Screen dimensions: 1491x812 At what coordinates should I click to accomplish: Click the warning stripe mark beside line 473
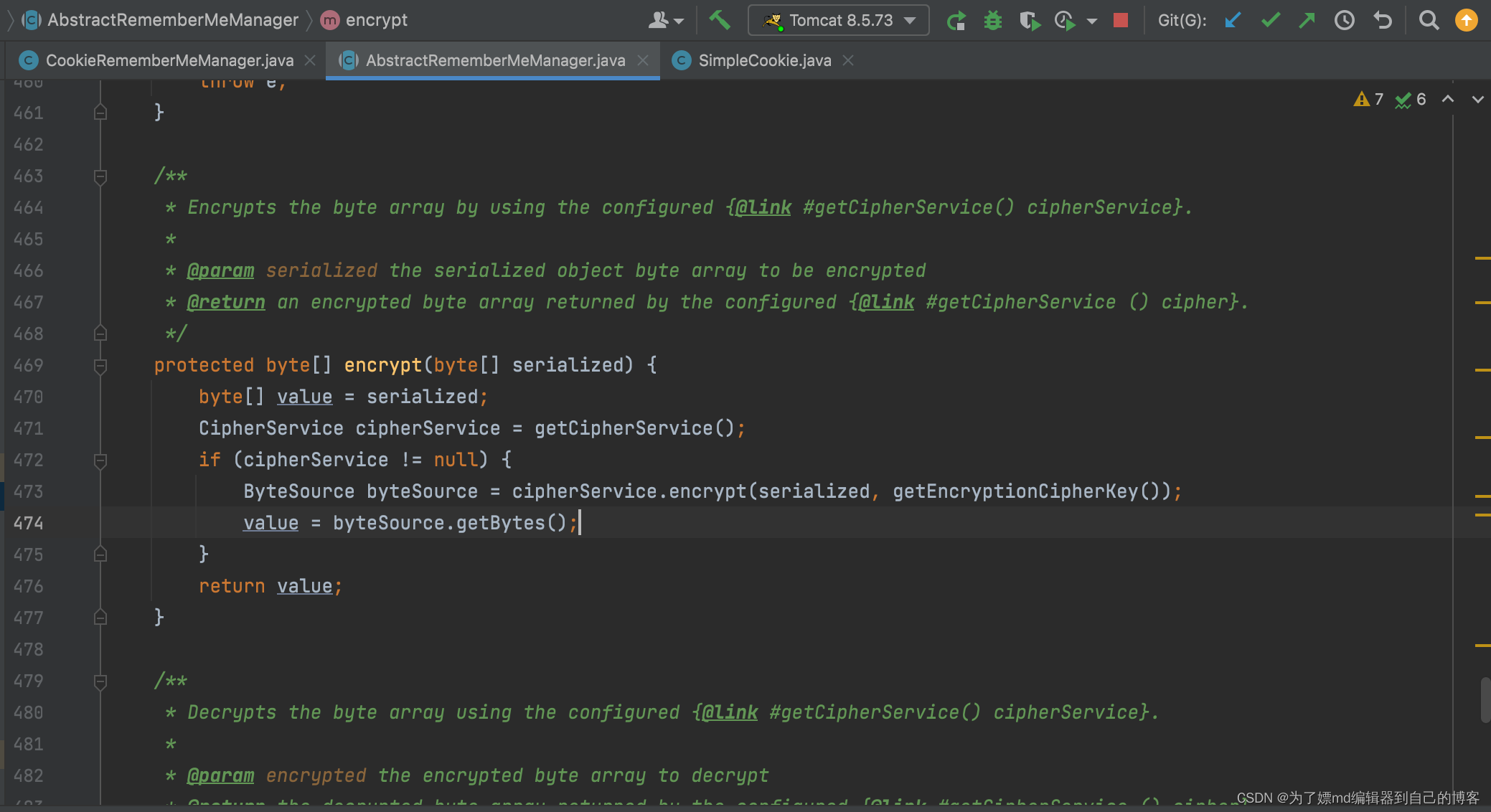[1482, 496]
